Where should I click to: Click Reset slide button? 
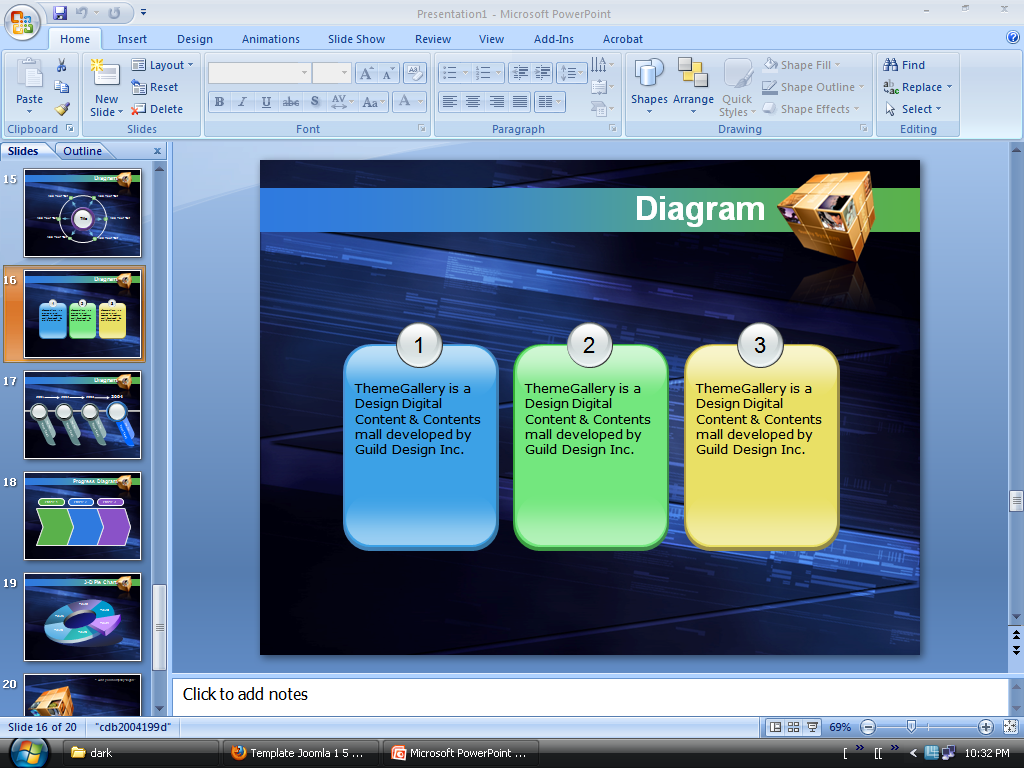(x=155, y=87)
